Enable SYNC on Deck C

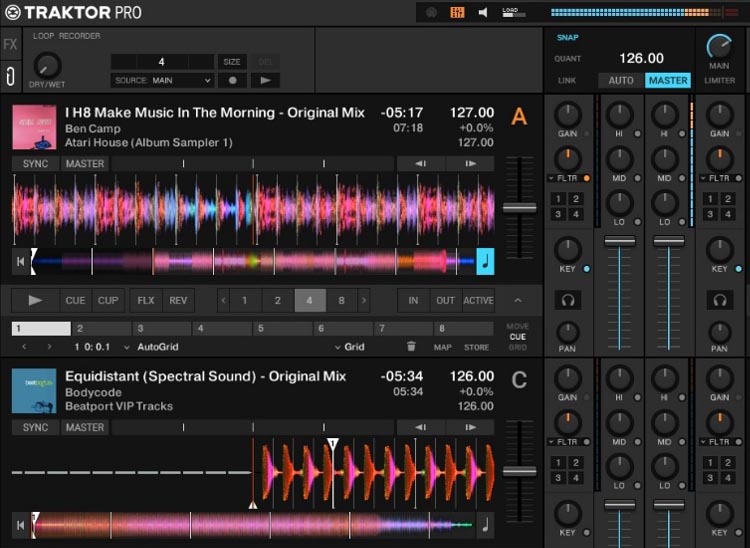pyautogui.click(x=35, y=427)
